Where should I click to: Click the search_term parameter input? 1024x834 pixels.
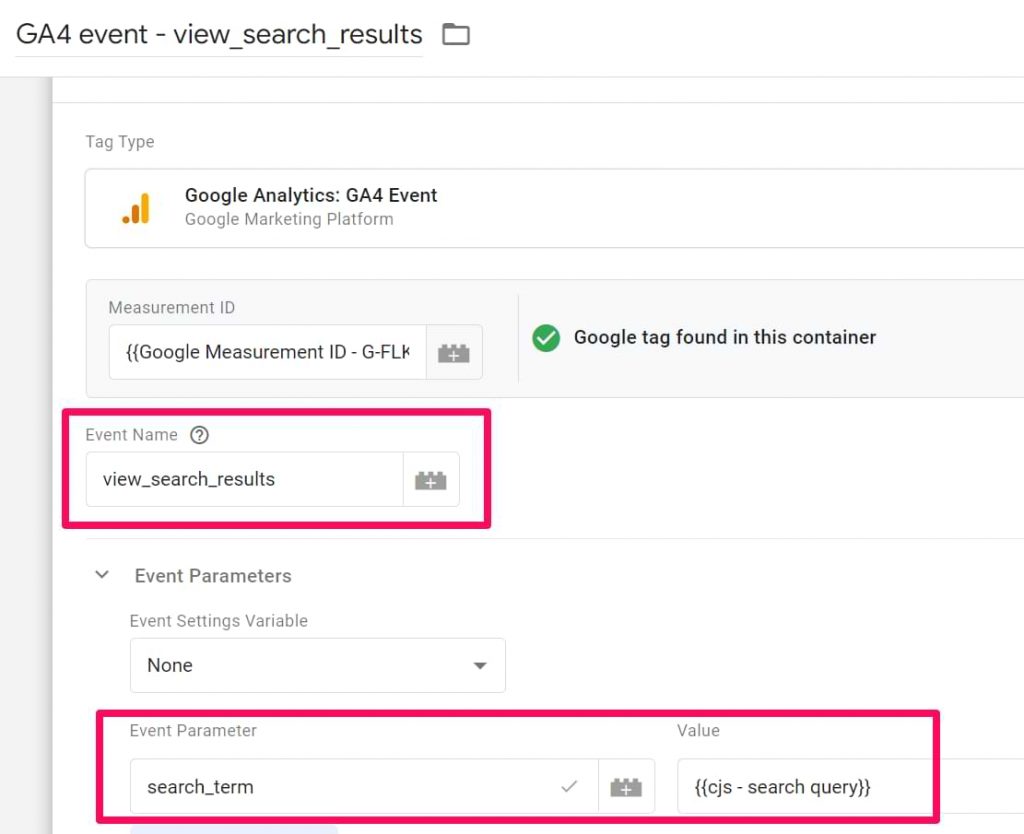[x=300, y=787]
